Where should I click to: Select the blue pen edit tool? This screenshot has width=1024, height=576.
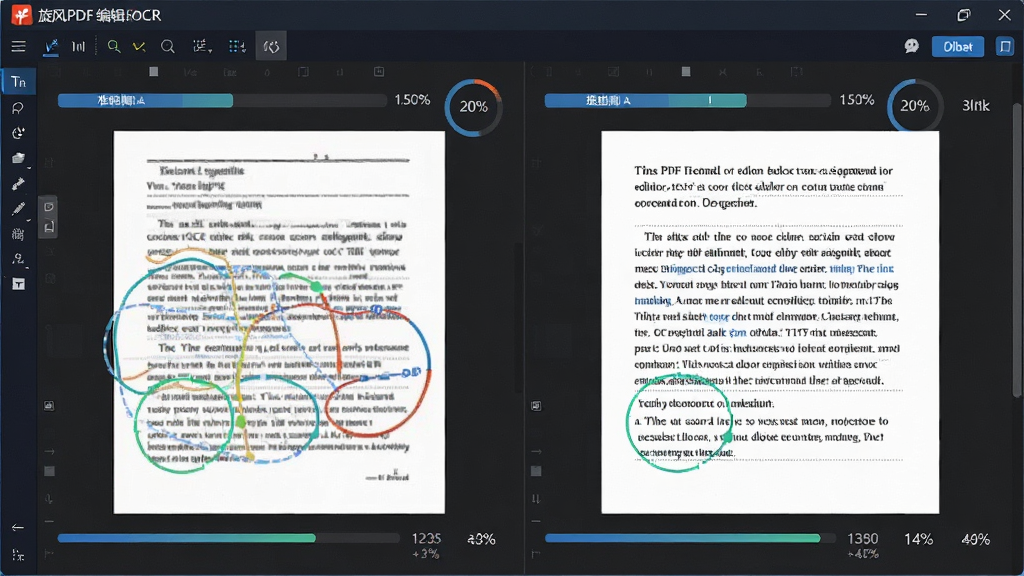pos(51,46)
